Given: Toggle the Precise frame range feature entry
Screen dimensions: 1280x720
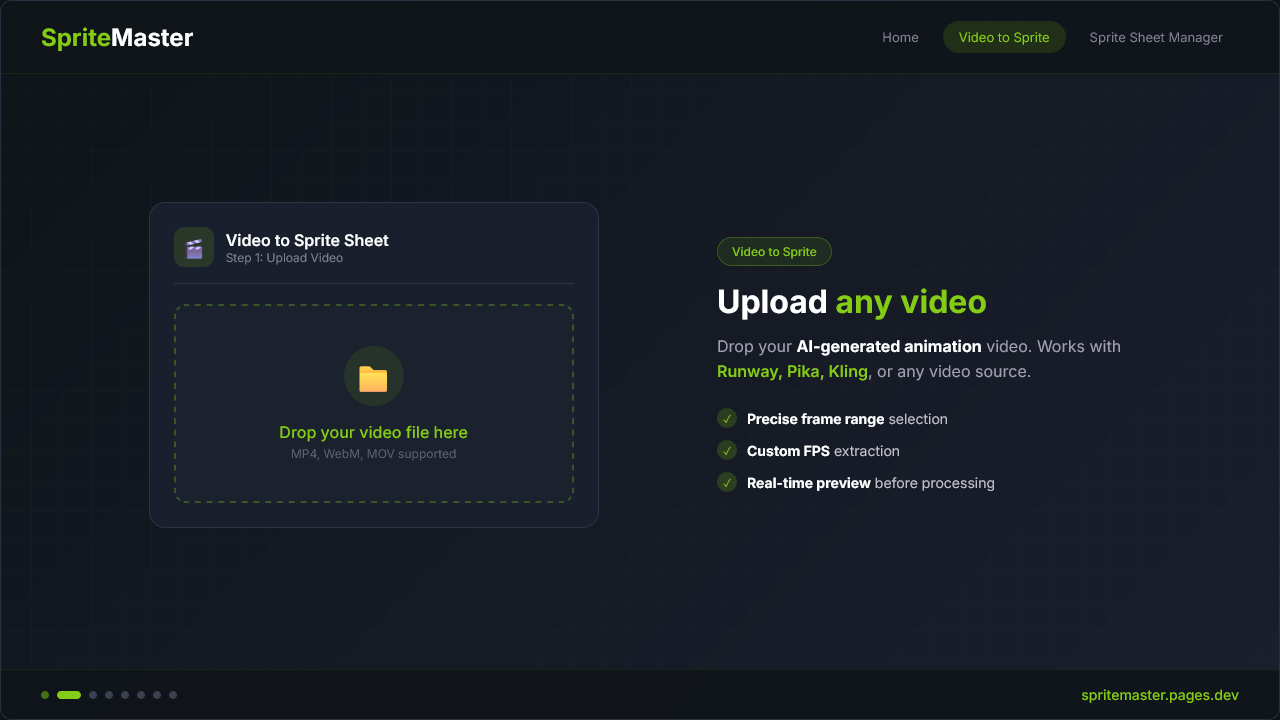Looking at the screenshot, I should tap(847, 418).
